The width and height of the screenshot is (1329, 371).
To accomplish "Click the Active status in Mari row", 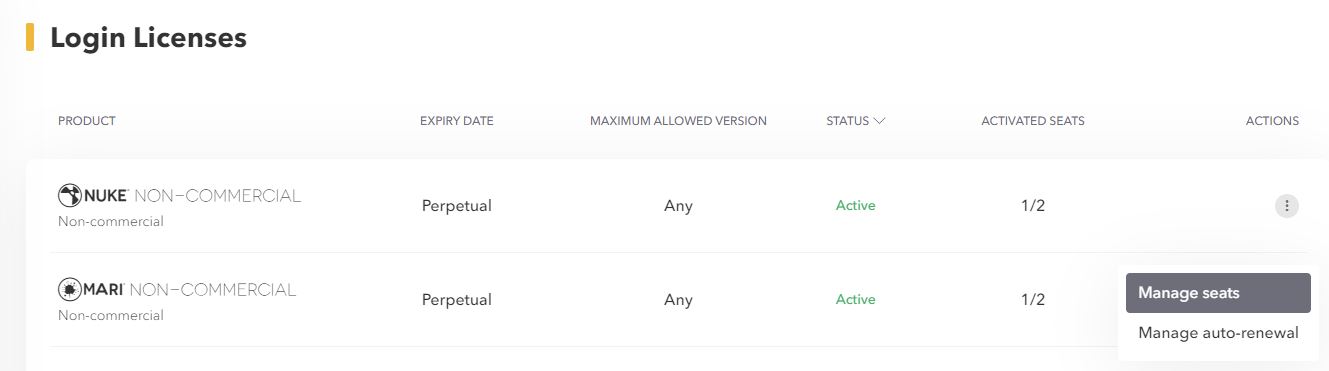I will tap(855, 299).
